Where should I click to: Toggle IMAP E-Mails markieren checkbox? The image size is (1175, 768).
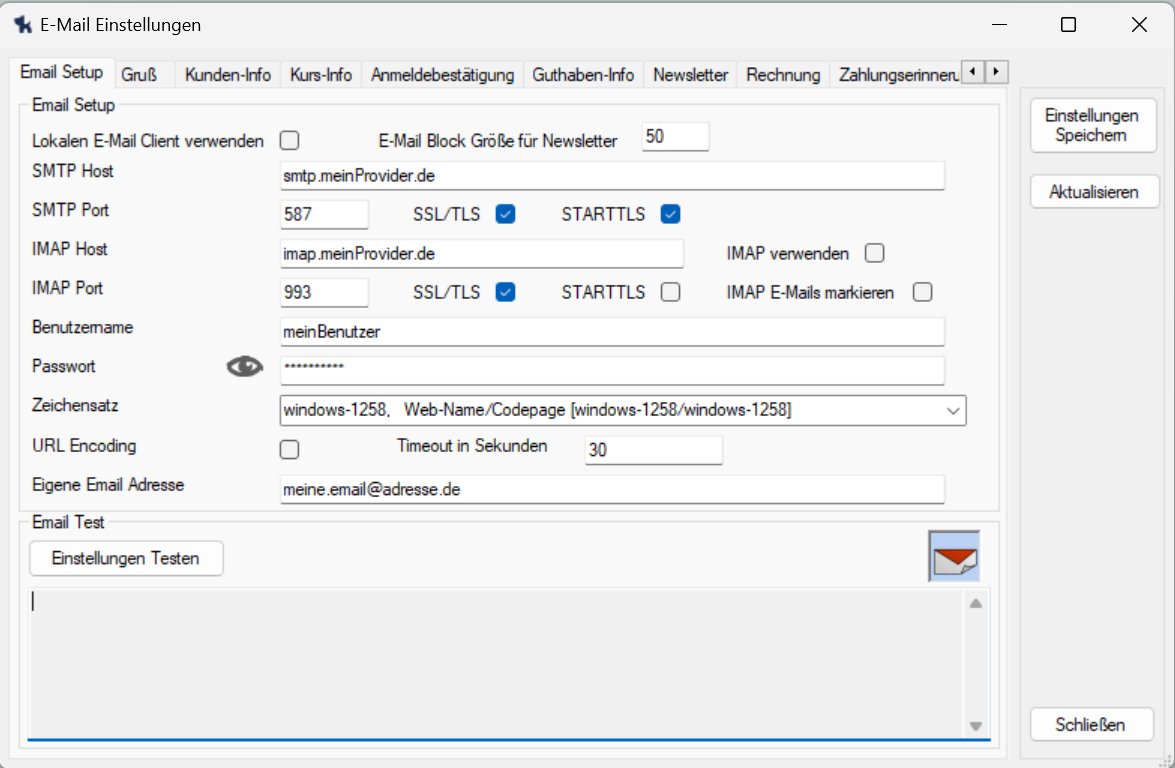[922, 292]
